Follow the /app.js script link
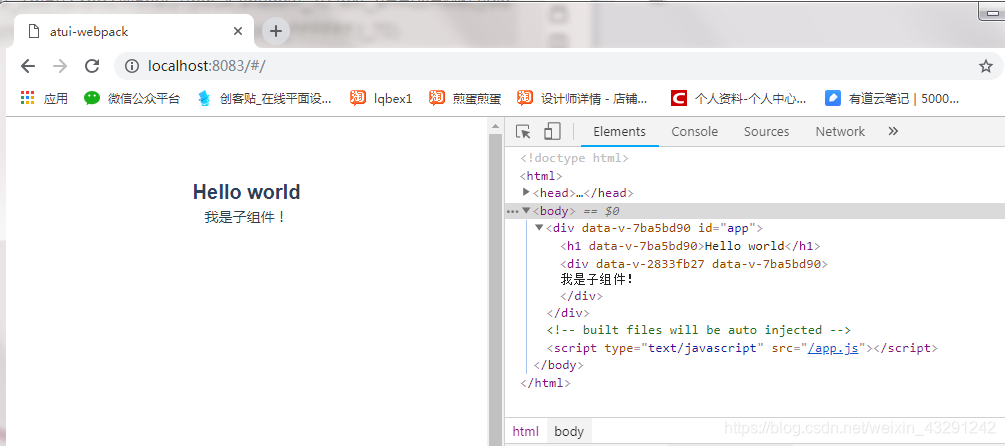1005x446 pixels. pos(833,349)
